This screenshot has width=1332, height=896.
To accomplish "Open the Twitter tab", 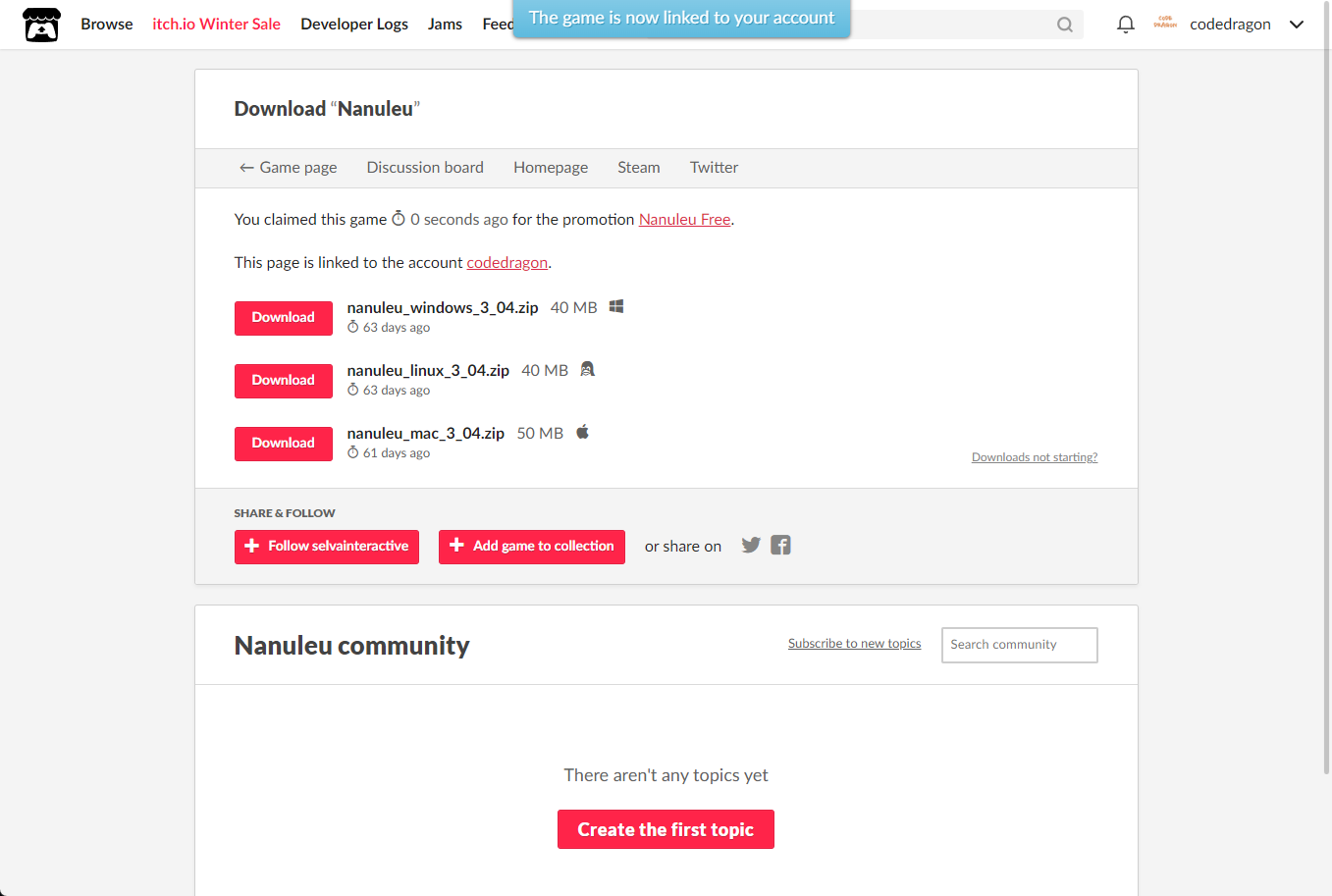I will (x=714, y=168).
